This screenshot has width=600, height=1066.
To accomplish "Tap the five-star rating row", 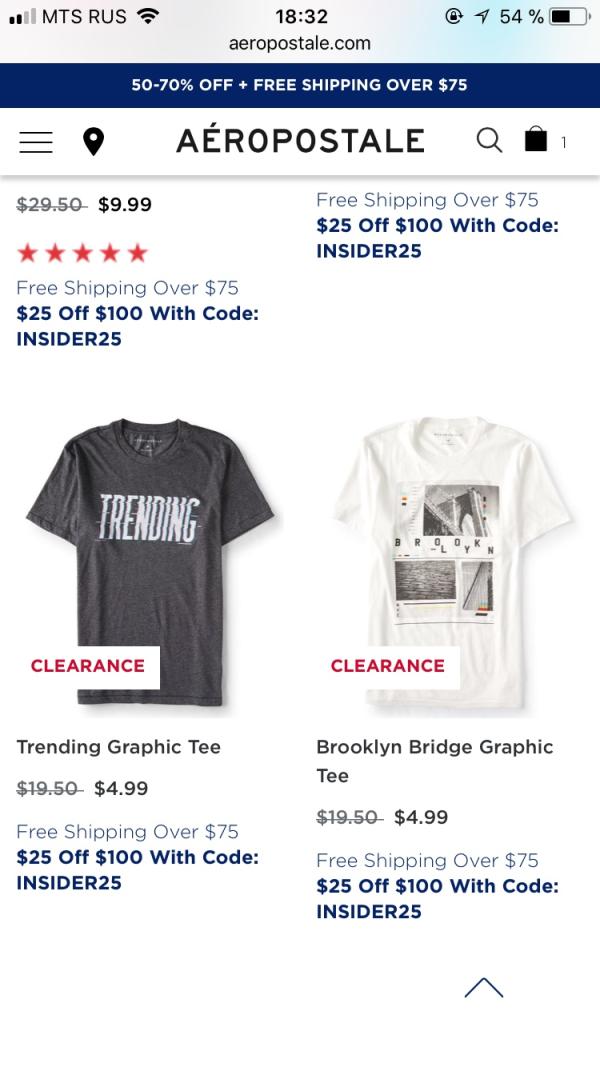I will click(82, 253).
